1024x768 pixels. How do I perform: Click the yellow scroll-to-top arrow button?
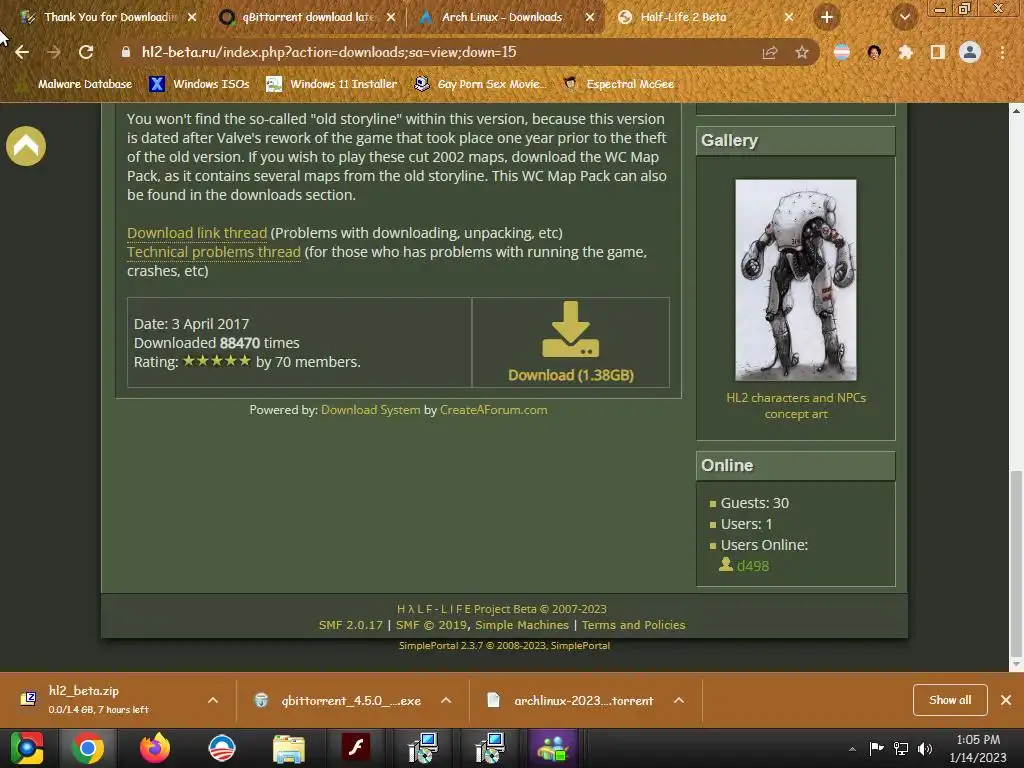(x=26, y=146)
